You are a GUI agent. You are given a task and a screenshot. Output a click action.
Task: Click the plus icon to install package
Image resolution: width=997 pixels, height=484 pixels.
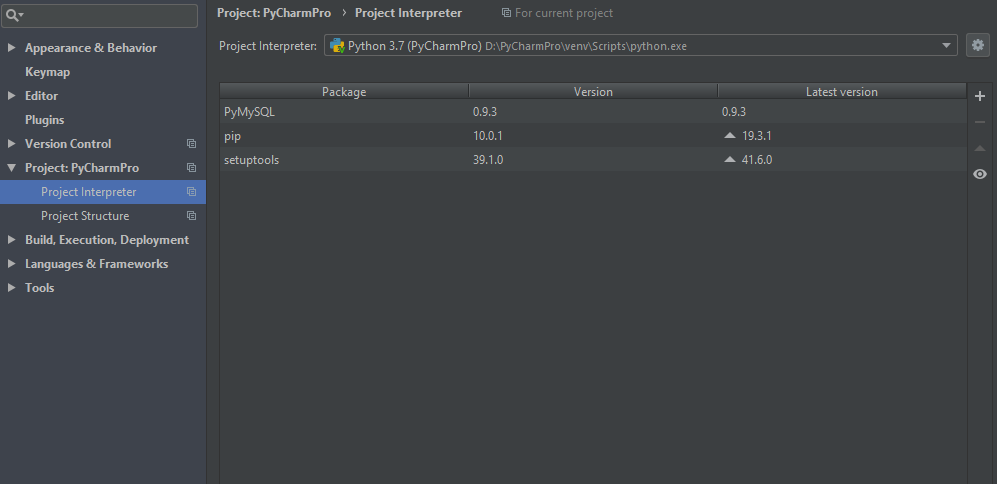[980, 96]
